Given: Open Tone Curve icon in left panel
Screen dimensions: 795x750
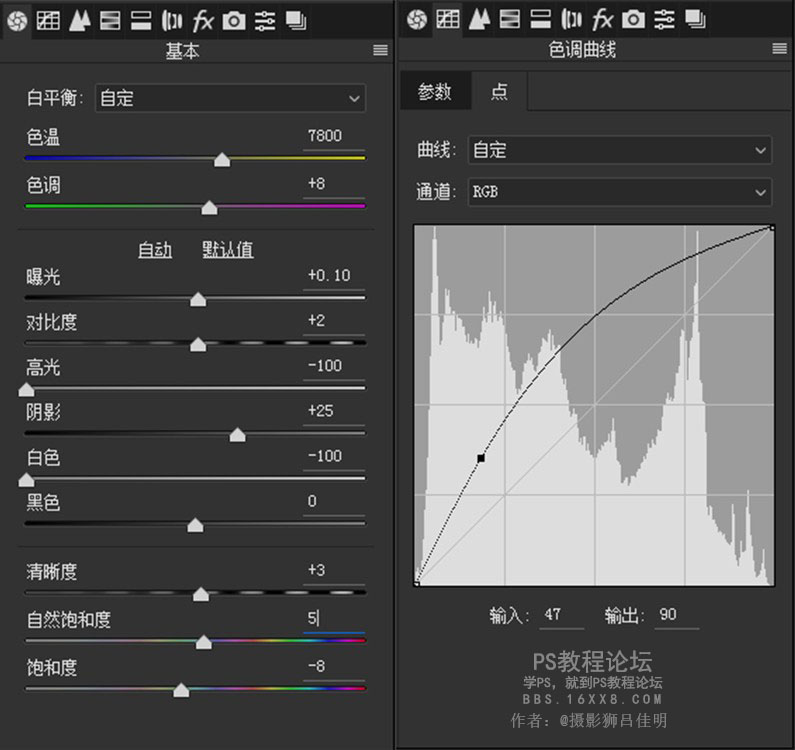Looking at the screenshot, I should [48, 21].
